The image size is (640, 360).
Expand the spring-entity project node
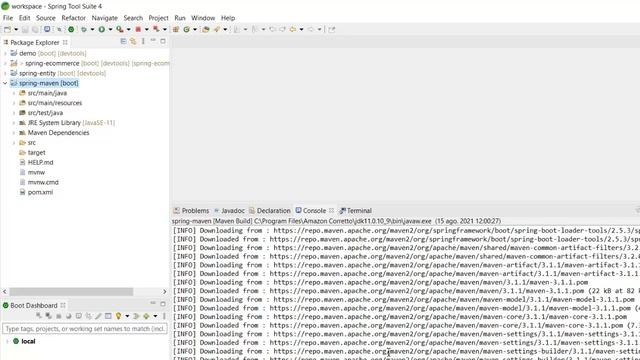tap(5, 73)
